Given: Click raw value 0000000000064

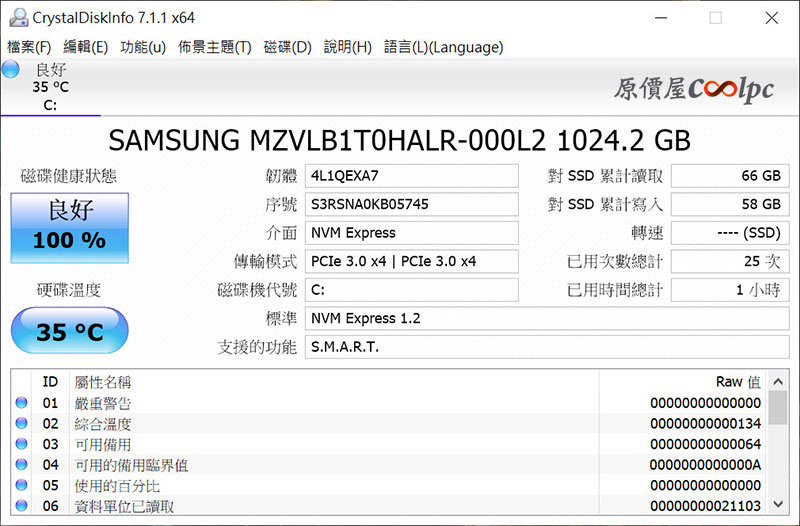Looking at the screenshot, I should 706,444.
